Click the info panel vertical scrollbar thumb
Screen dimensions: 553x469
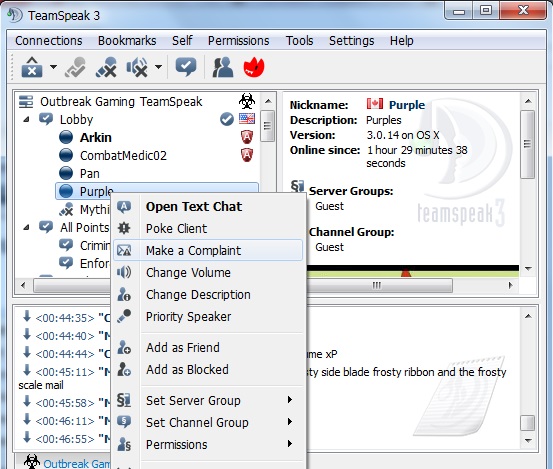[x=528, y=144]
